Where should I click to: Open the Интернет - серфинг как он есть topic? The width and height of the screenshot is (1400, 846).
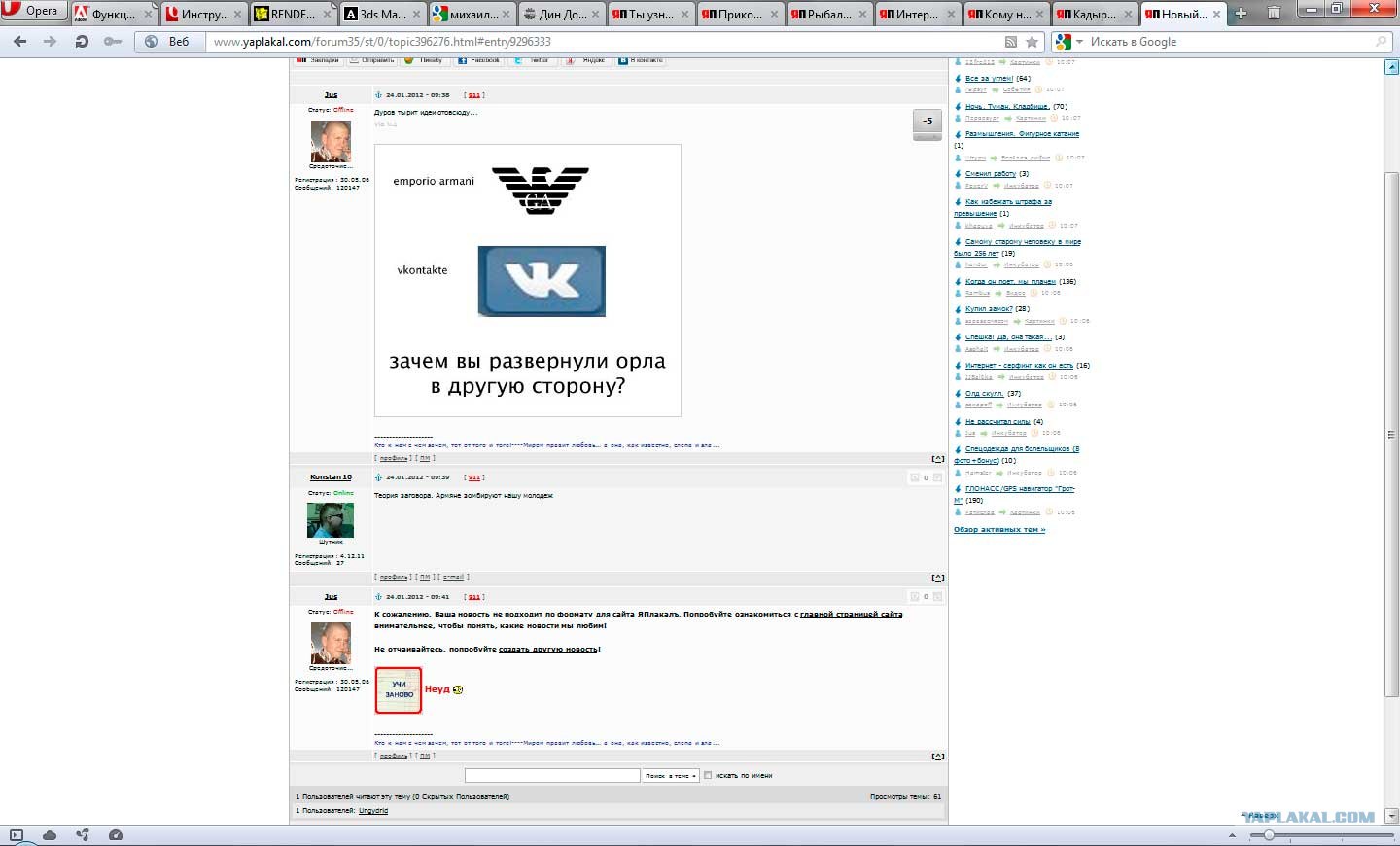pos(1019,366)
